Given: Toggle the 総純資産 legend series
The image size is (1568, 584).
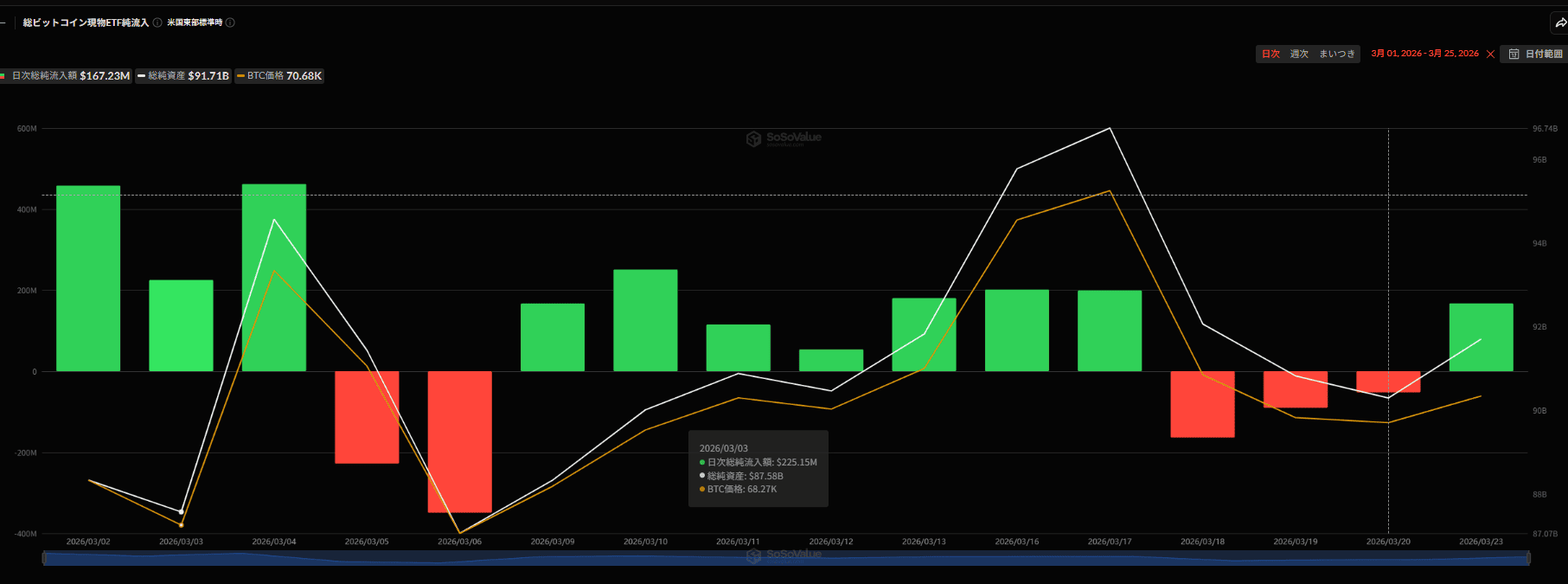Looking at the screenshot, I should (182, 76).
